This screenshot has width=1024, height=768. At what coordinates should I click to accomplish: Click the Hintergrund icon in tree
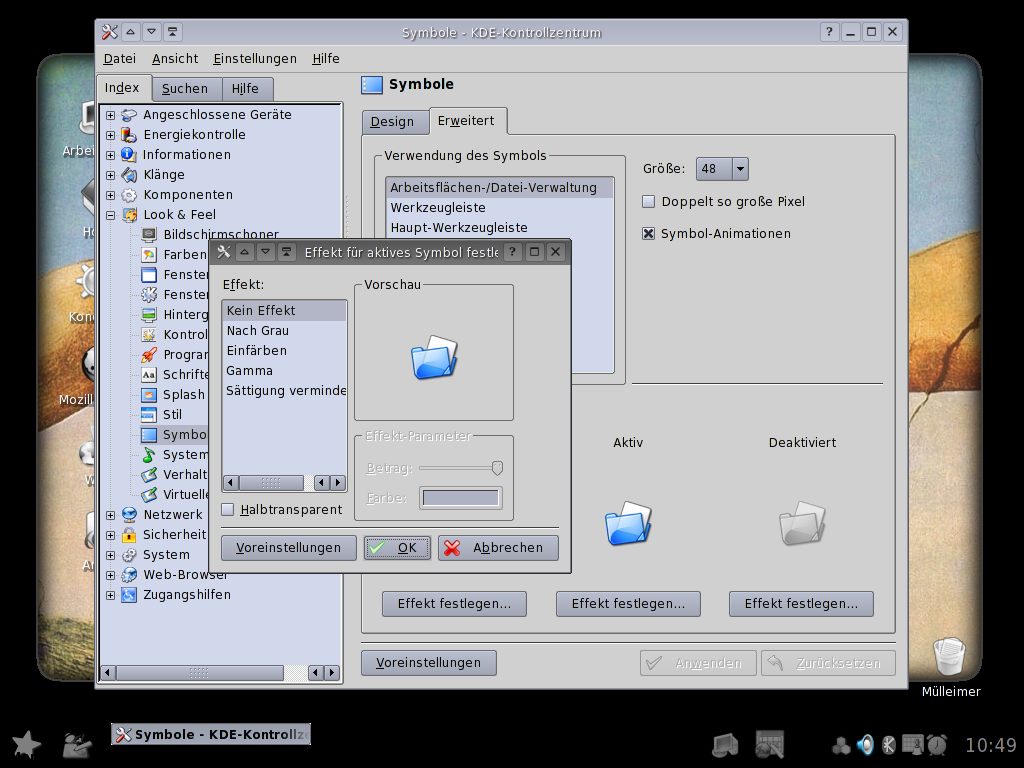tap(149, 315)
